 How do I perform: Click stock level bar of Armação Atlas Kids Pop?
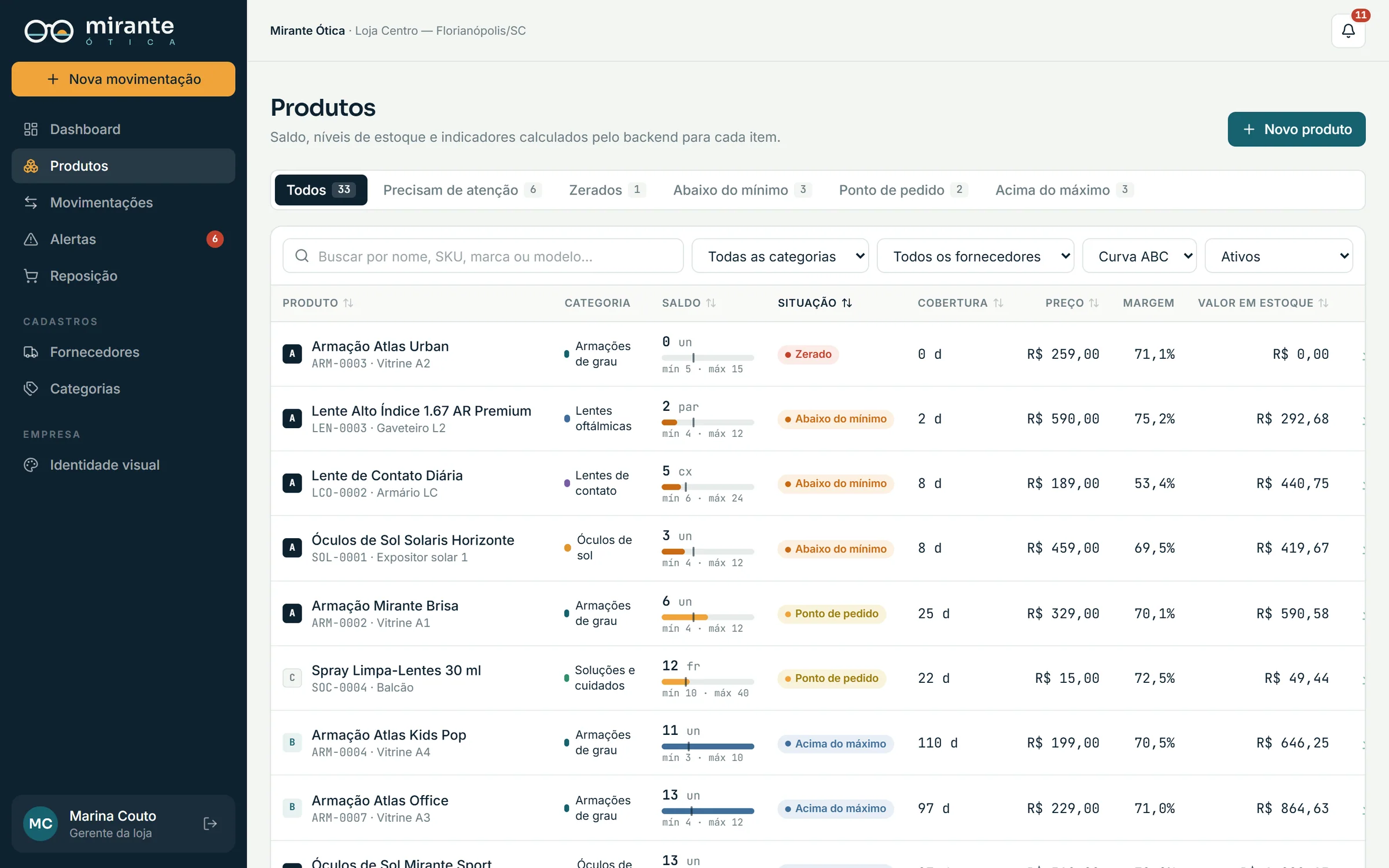coord(708,746)
